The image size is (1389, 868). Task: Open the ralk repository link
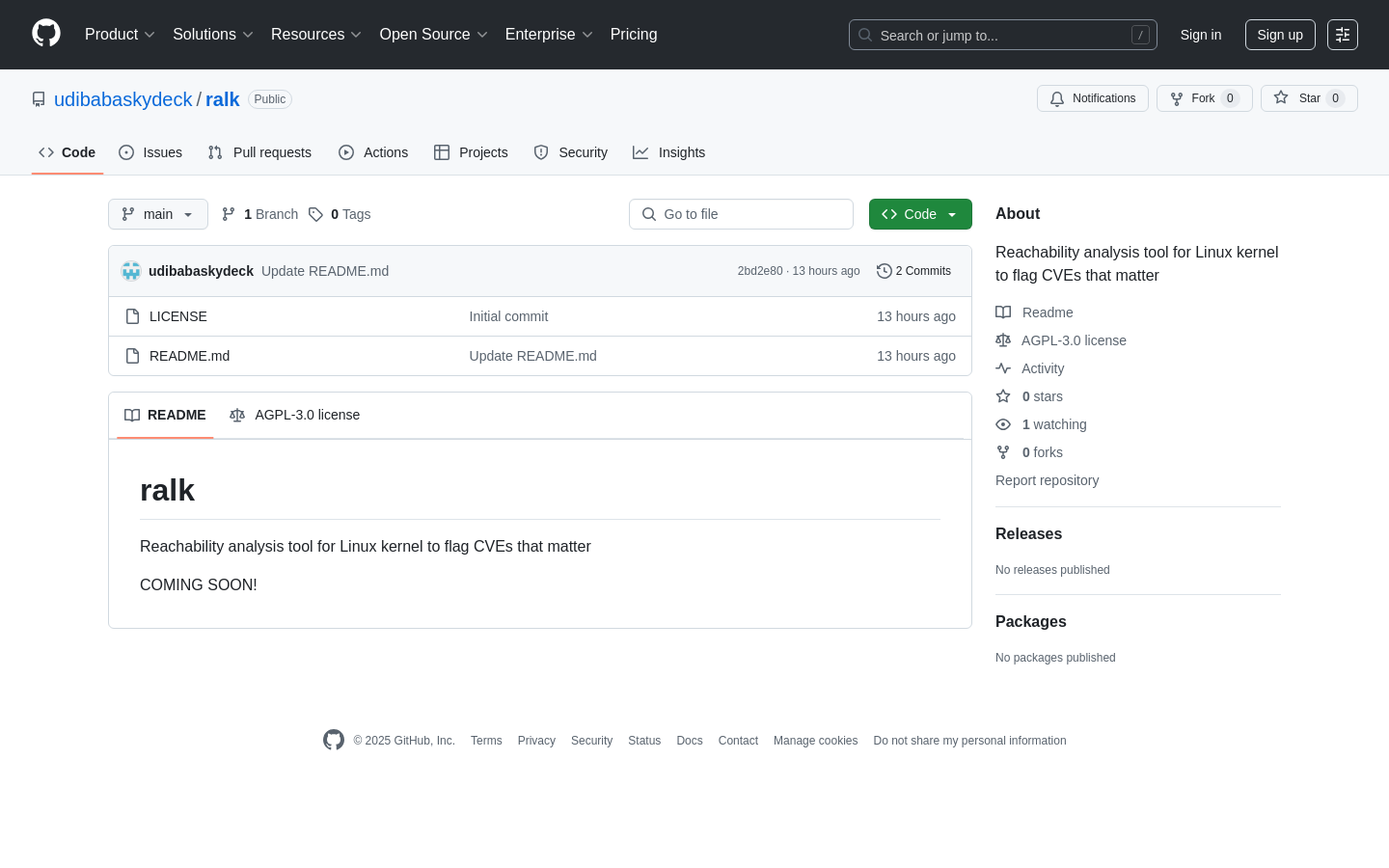point(222,99)
